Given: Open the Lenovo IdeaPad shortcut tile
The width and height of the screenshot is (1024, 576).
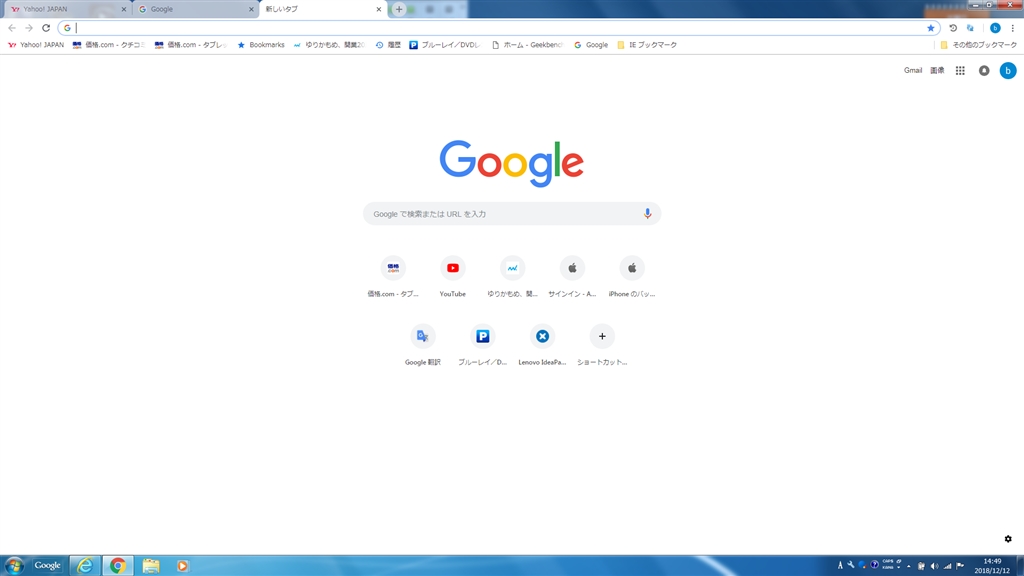Looking at the screenshot, I should point(542,345).
